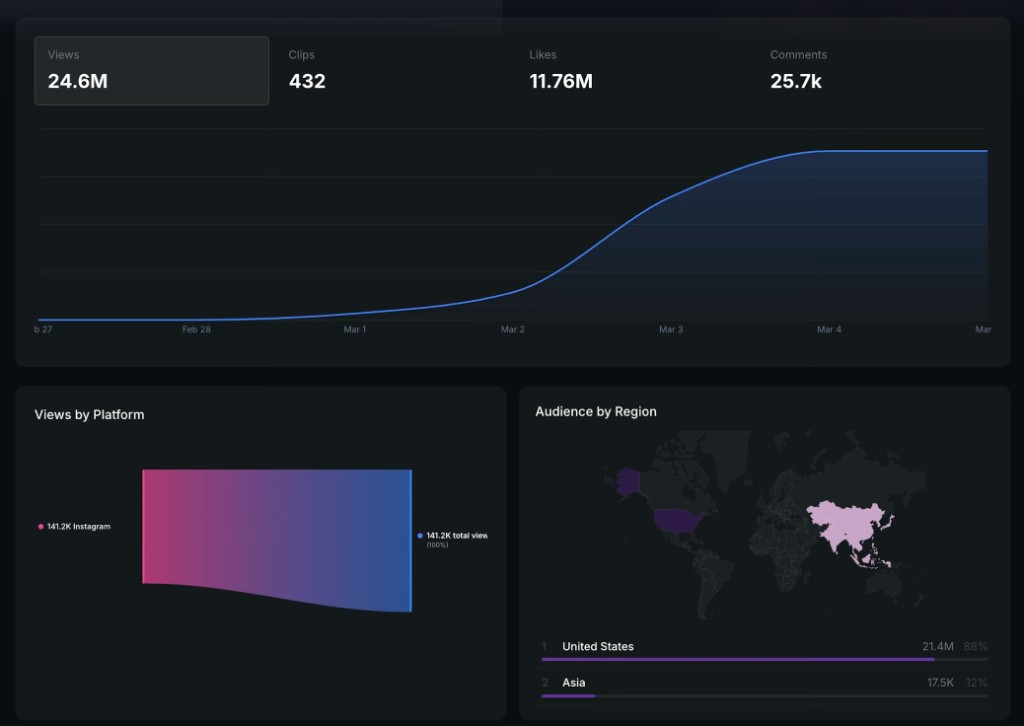Click the Mar 2 axis date label

[x=513, y=329]
